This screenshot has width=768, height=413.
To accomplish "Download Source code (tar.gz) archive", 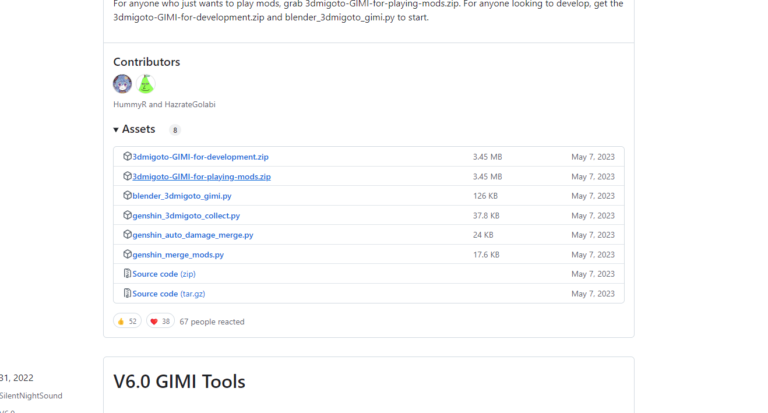I will point(168,294).
